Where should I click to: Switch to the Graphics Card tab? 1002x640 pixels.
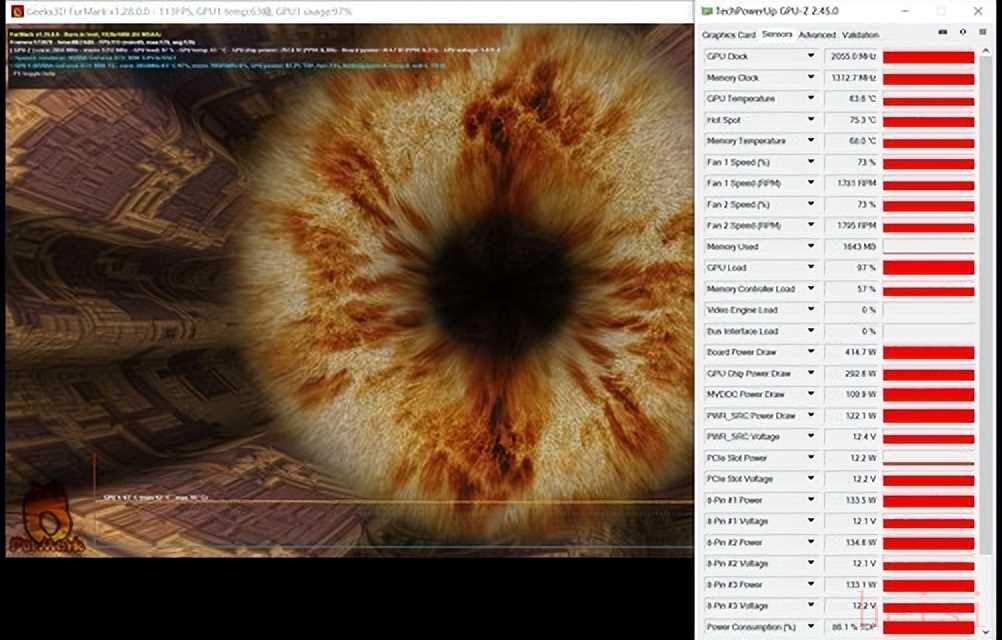pos(728,34)
